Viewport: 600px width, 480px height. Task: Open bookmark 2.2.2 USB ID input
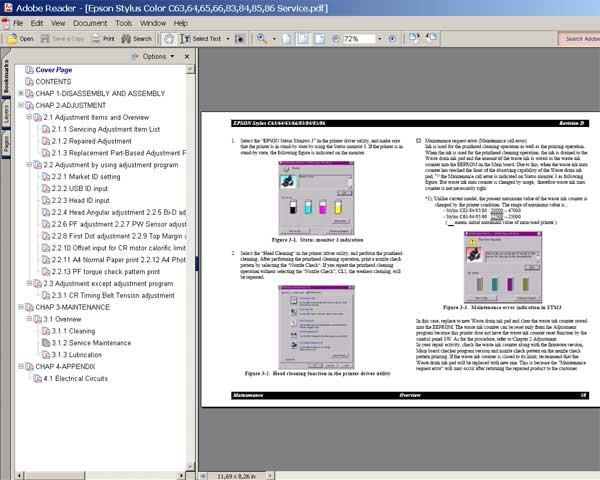(x=80, y=188)
